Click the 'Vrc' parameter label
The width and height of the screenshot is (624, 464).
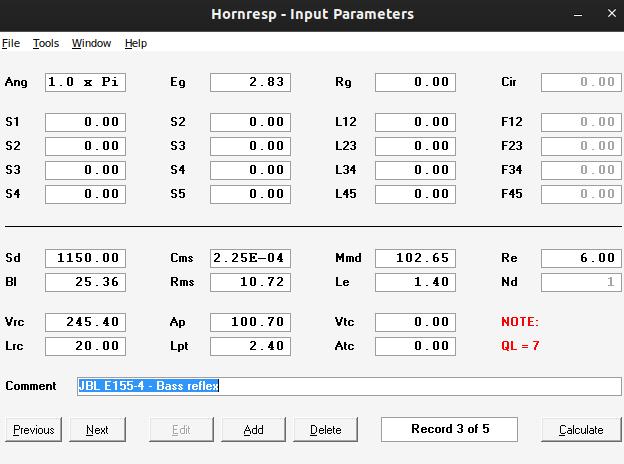coord(14,322)
